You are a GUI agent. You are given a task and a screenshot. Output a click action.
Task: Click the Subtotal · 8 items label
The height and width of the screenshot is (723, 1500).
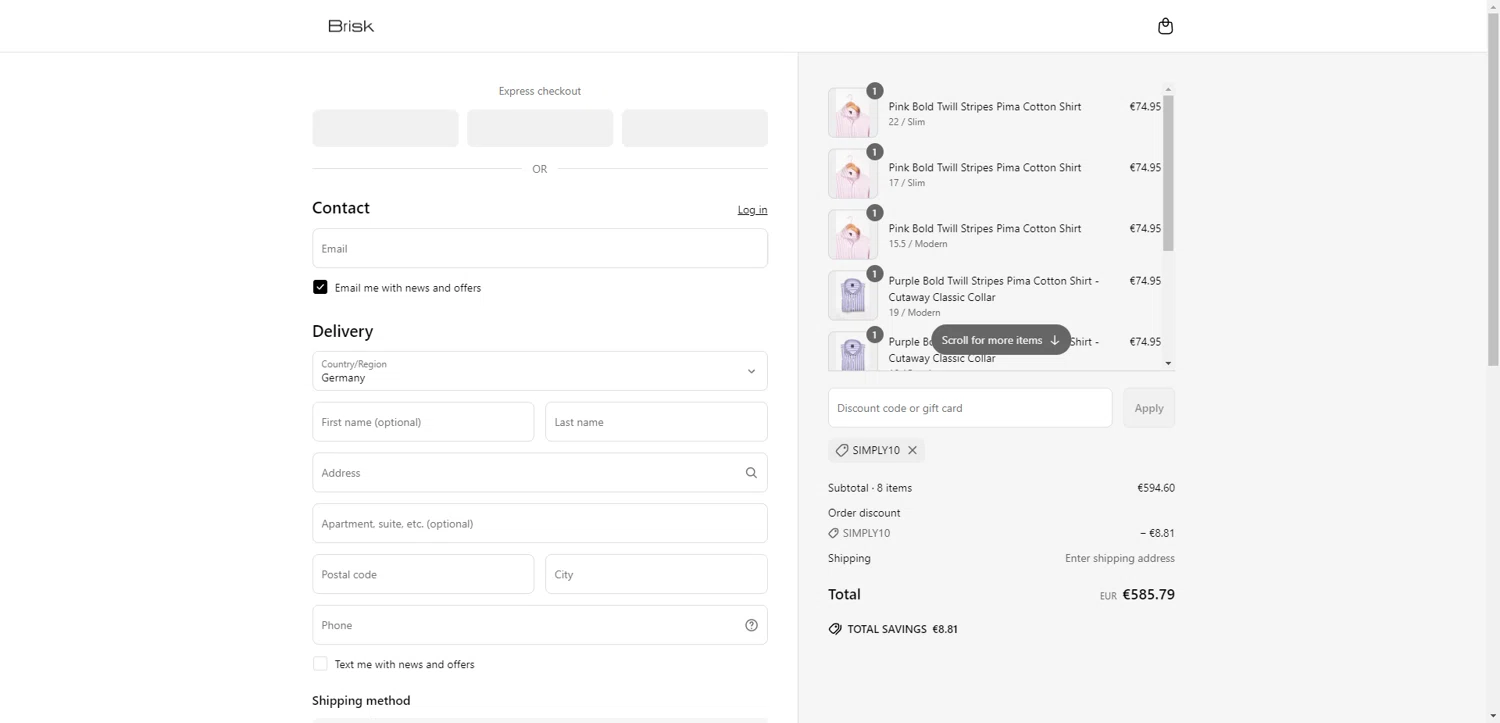(x=870, y=488)
